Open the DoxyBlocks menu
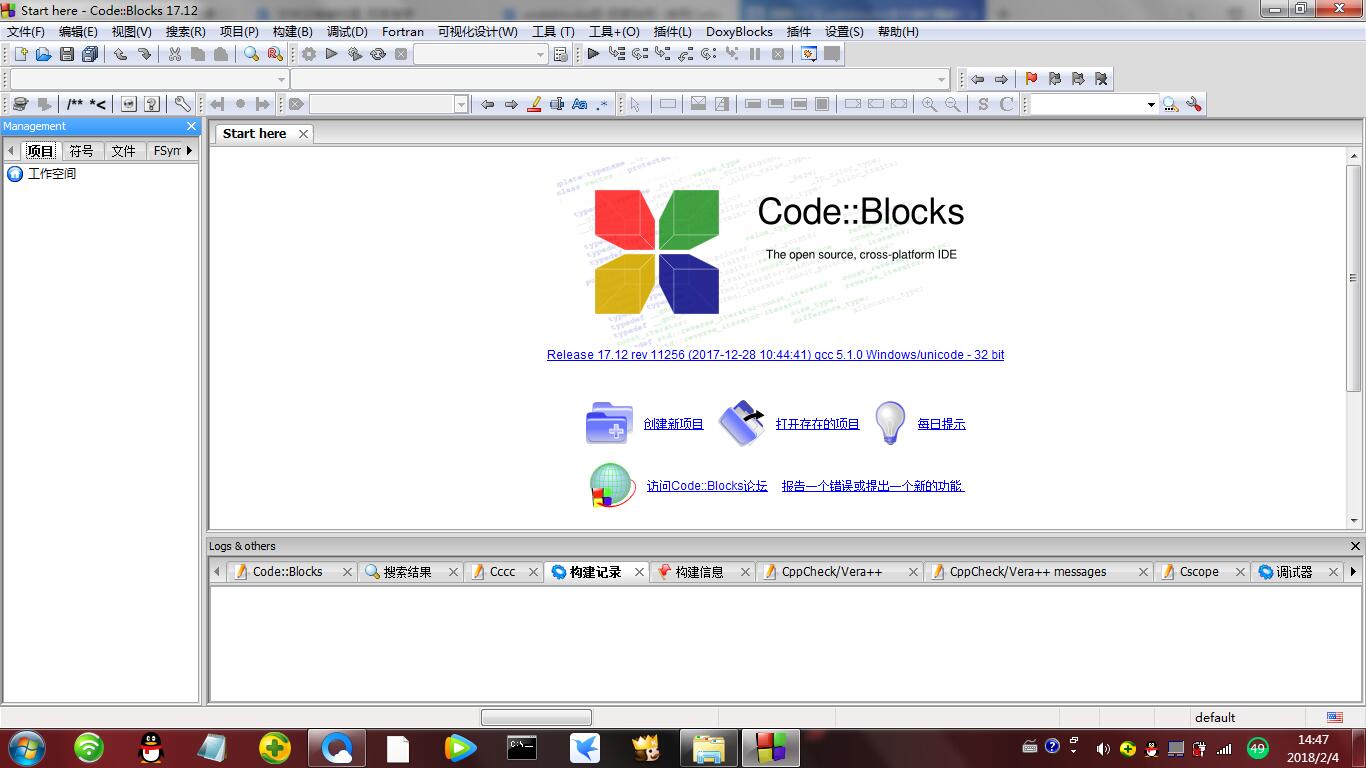 tap(739, 32)
